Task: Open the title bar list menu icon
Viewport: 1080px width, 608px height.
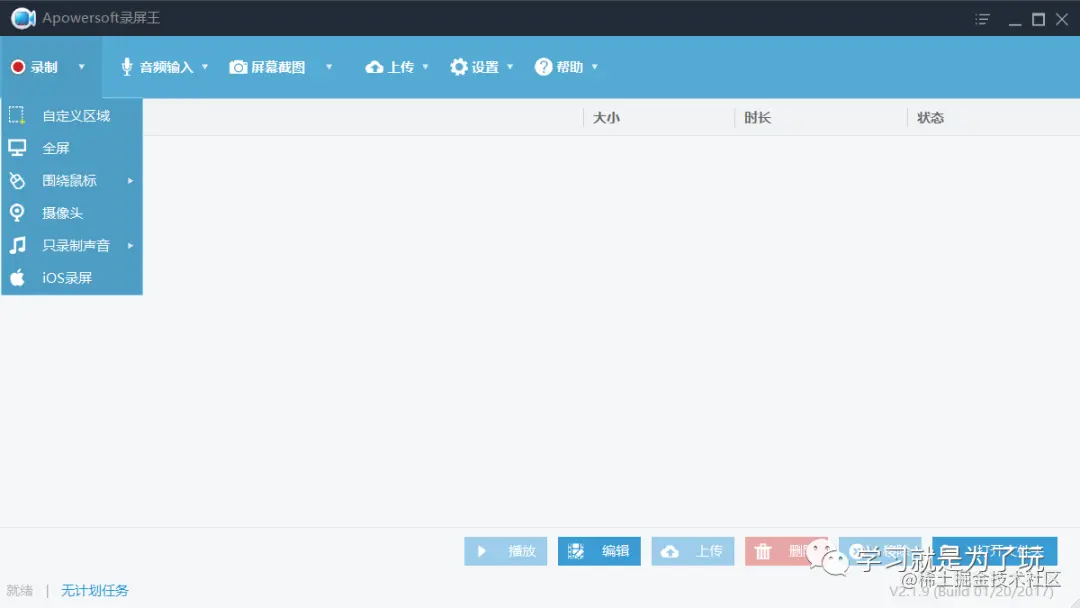Action: click(982, 19)
